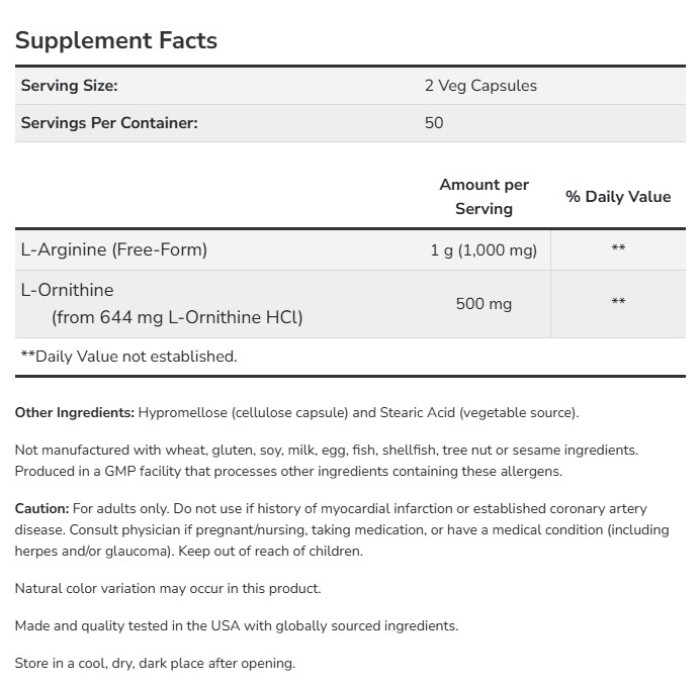The image size is (700, 700).
Task: Click the % Daily Value column header
Action: [618, 197]
